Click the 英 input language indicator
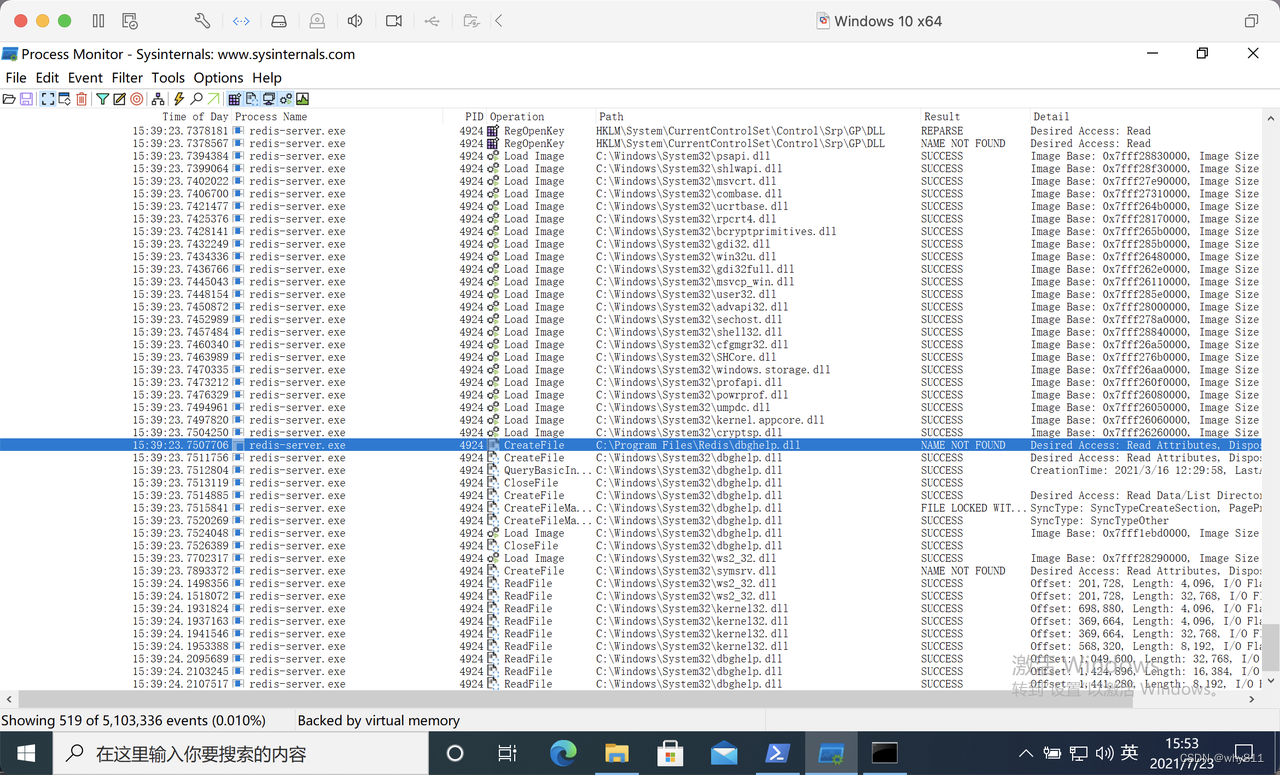This screenshot has width=1280, height=775. [1129, 753]
